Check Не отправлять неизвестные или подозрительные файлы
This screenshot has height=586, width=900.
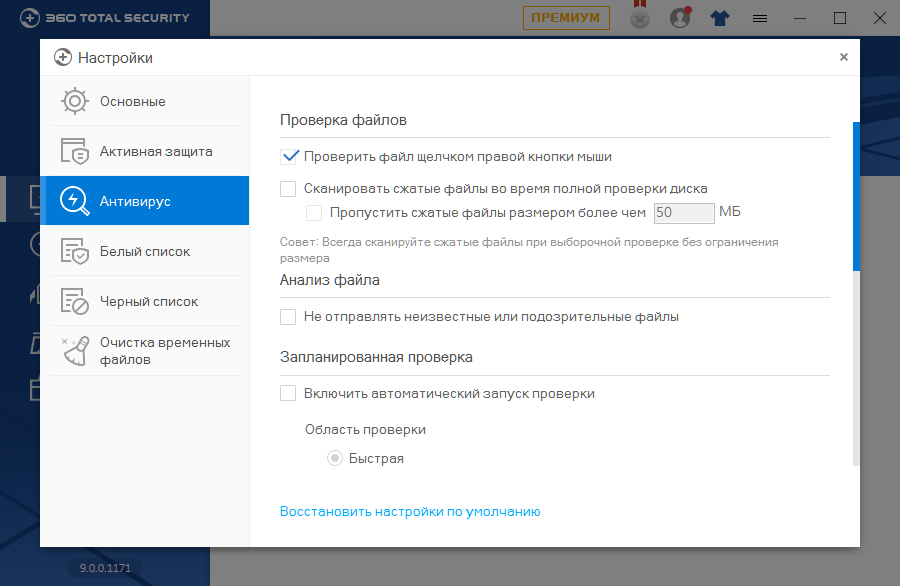[288, 317]
